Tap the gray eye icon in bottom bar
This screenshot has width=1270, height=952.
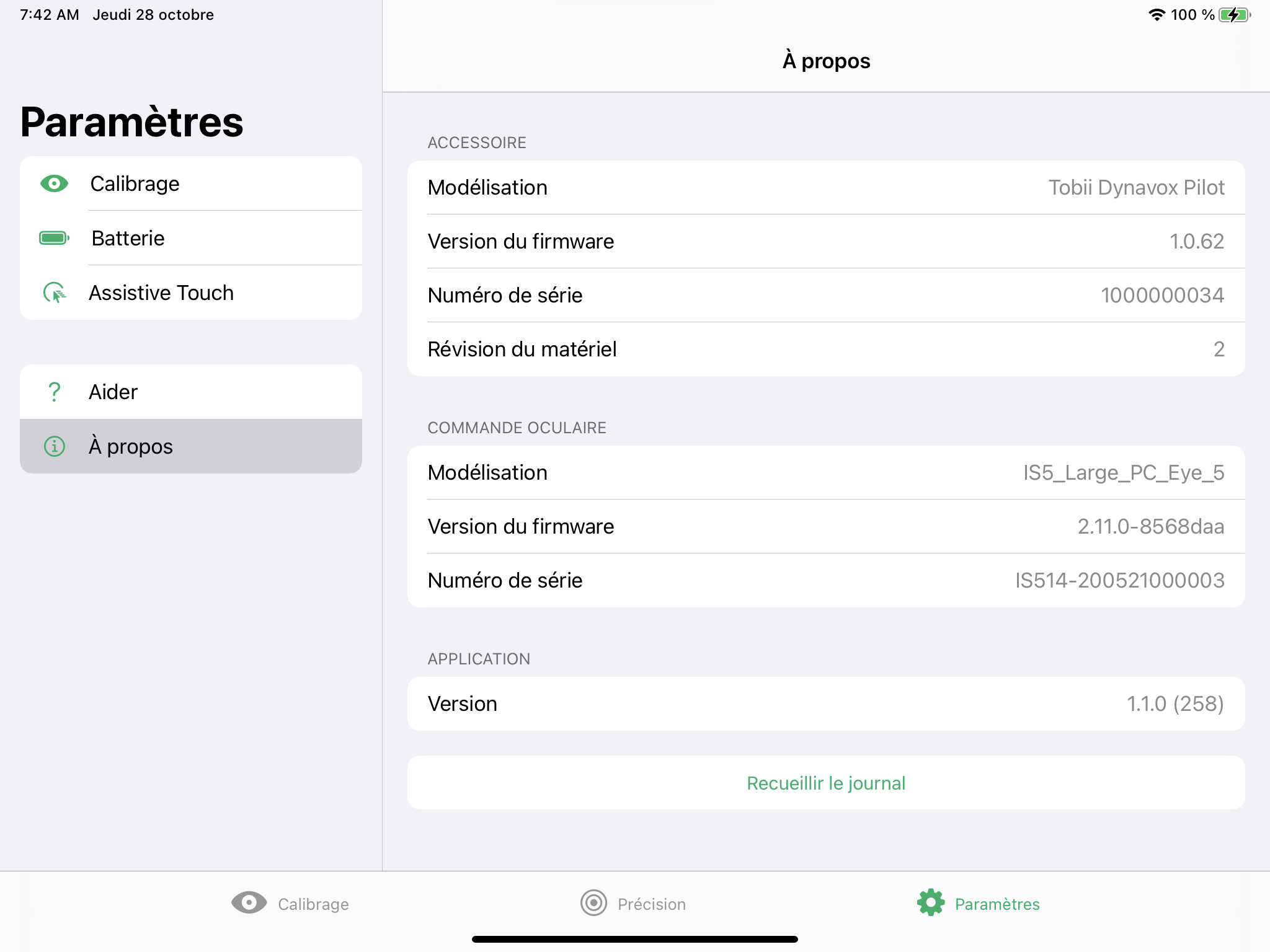(249, 903)
